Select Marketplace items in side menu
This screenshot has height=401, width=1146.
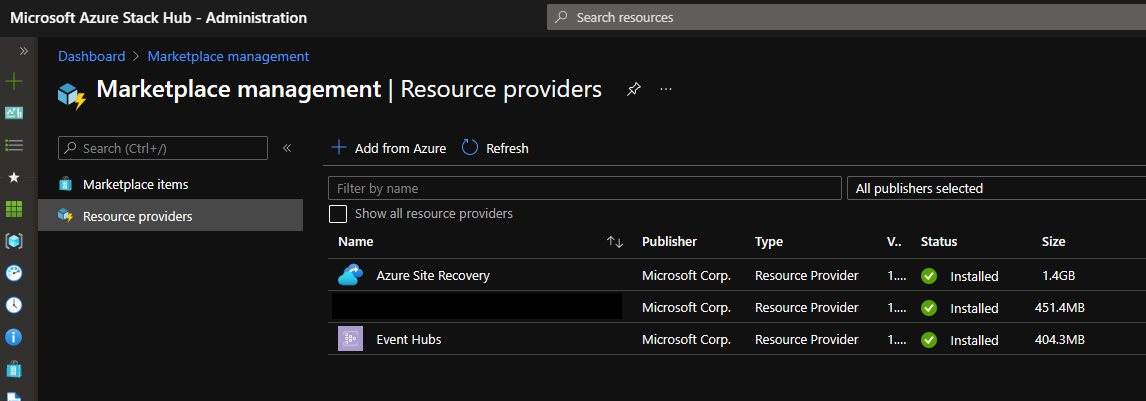(135, 184)
